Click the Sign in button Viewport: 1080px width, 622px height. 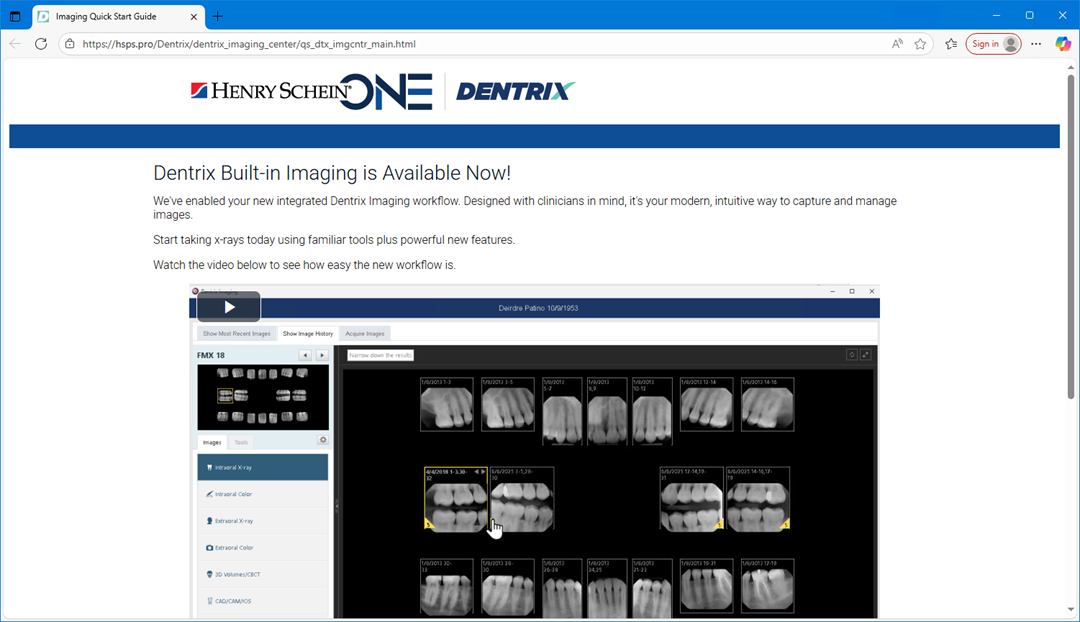pyautogui.click(x=993, y=43)
